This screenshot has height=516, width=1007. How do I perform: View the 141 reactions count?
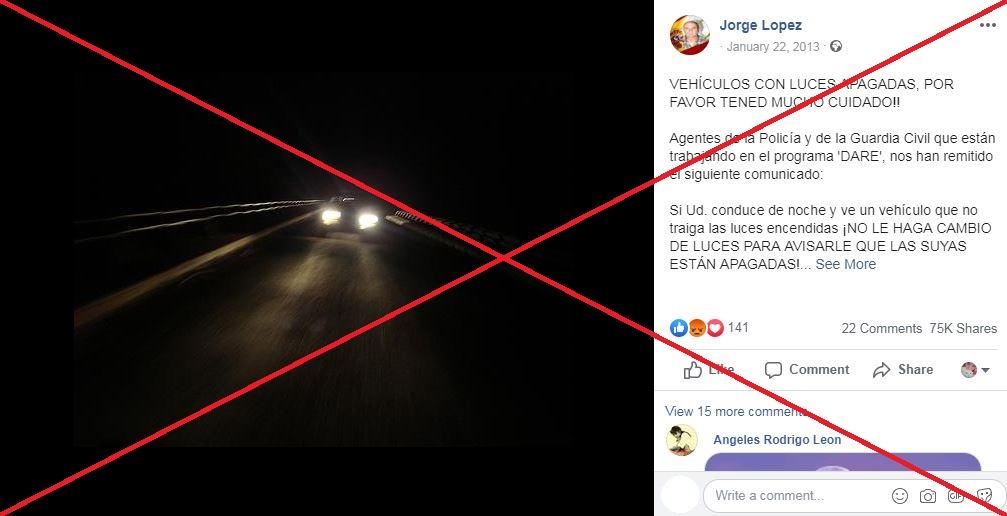738,328
